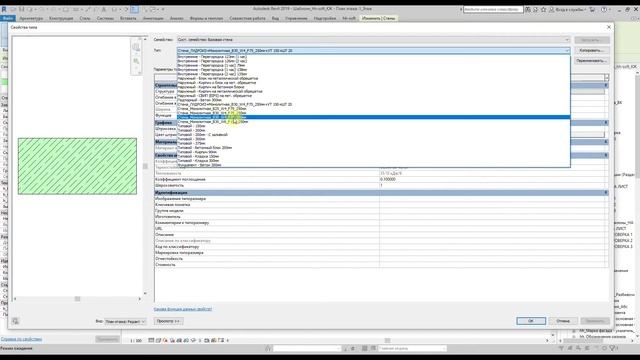Click the Отмена button

click(x=563, y=321)
